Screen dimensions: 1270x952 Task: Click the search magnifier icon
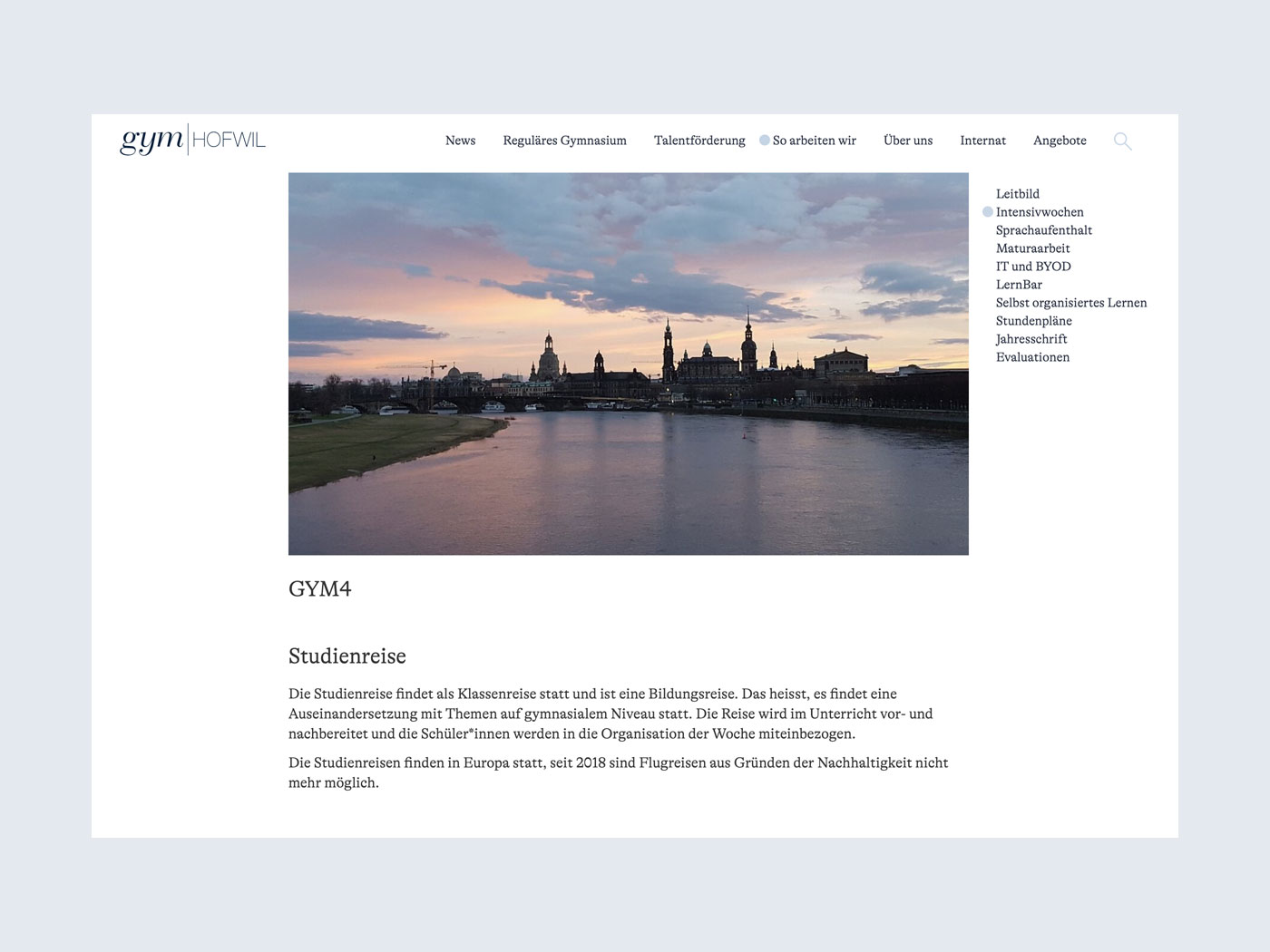pyautogui.click(x=1122, y=141)
